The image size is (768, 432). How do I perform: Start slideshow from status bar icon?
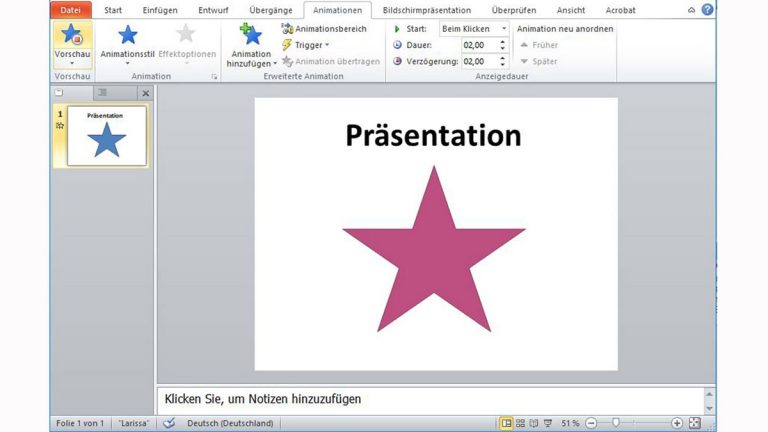(546, 423)
